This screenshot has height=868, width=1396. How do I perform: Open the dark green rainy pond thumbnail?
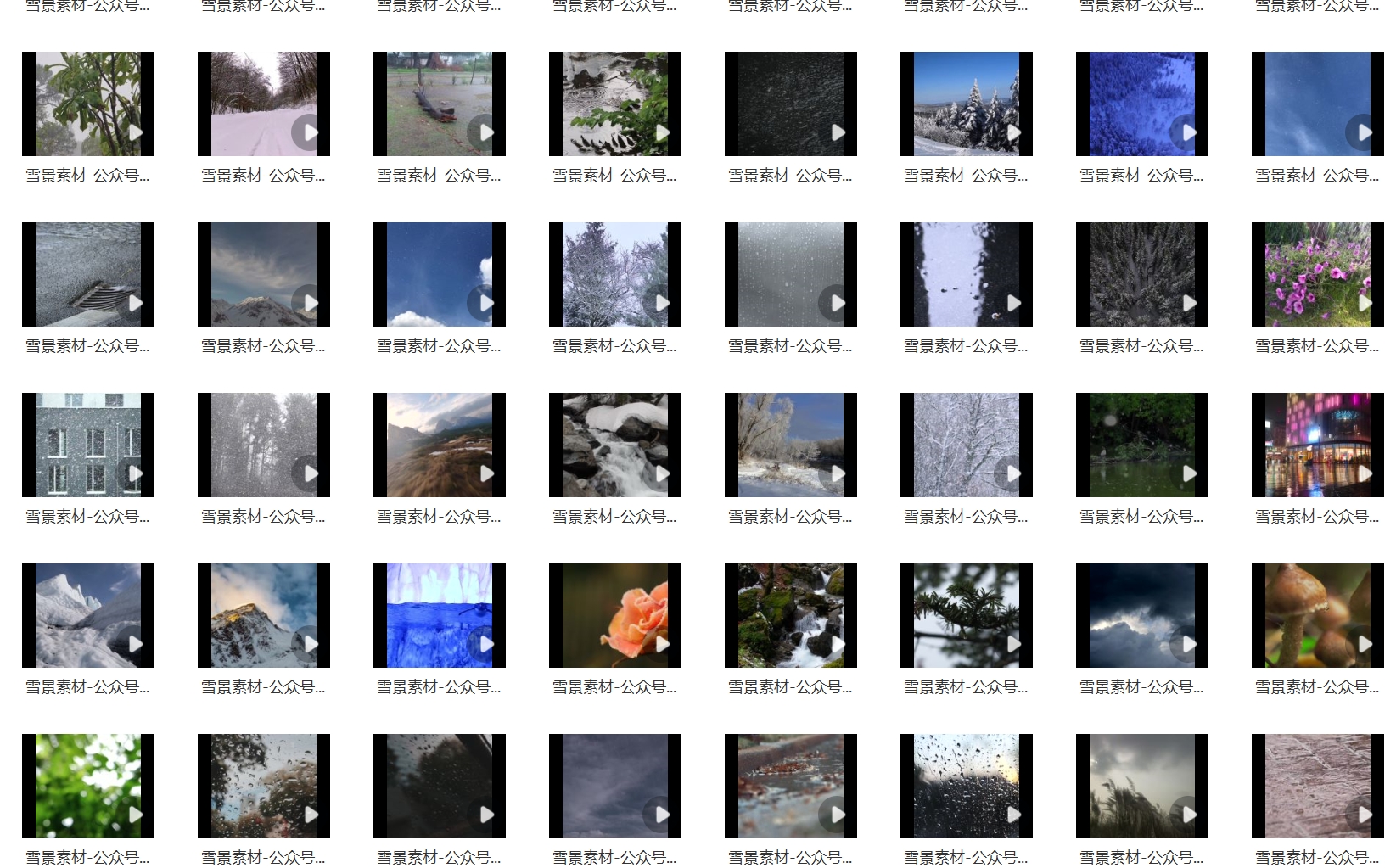(1142, 445)
